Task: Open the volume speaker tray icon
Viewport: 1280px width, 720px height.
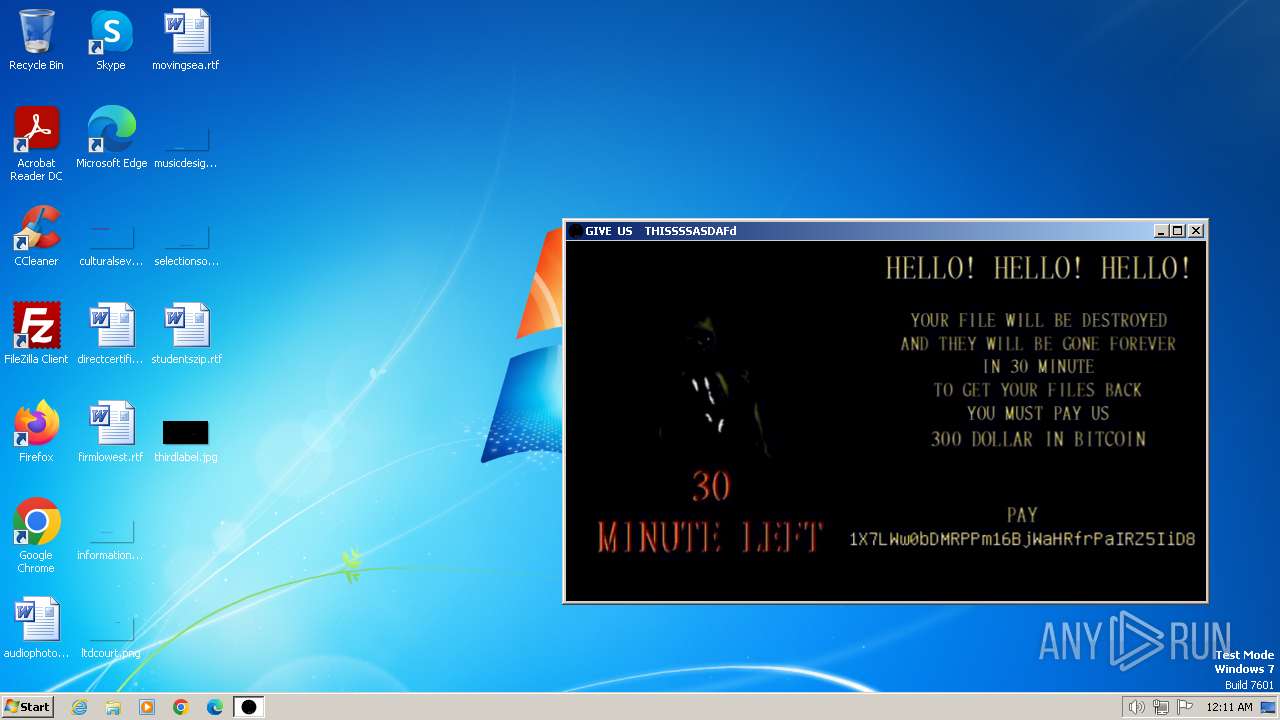Action: pos(1136,707)
